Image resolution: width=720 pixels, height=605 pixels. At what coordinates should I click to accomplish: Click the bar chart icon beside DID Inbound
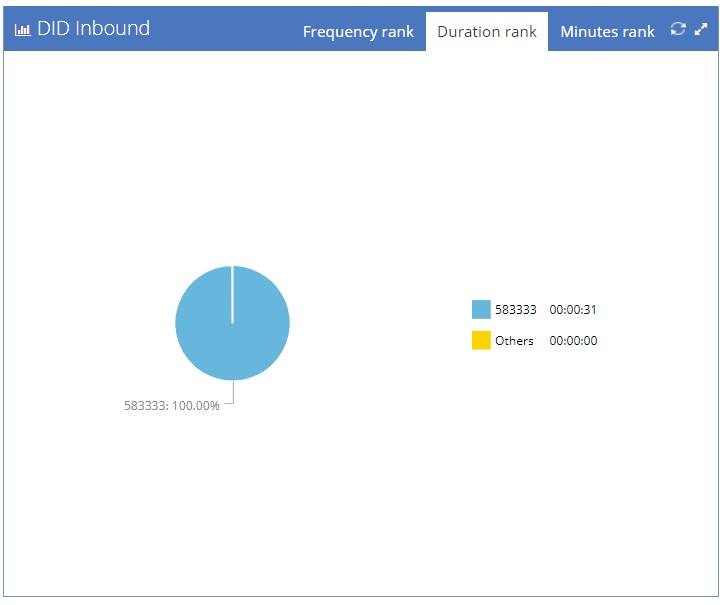[x=22, y=30]
